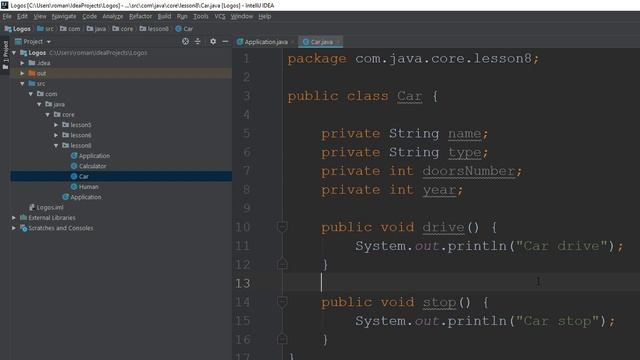Click the Car class name in declaration

pyautogui.click(x=409, y=96)
